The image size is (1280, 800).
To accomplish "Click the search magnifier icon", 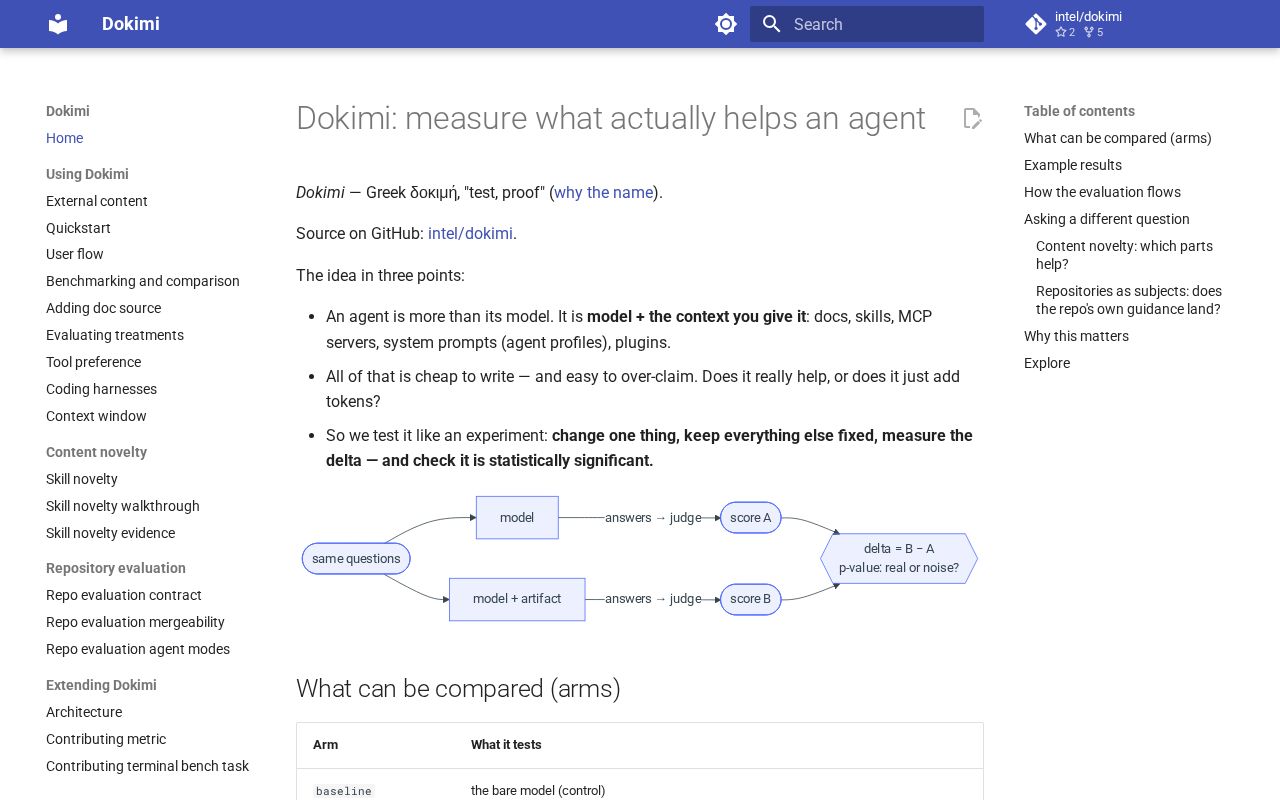I will 771,24.
